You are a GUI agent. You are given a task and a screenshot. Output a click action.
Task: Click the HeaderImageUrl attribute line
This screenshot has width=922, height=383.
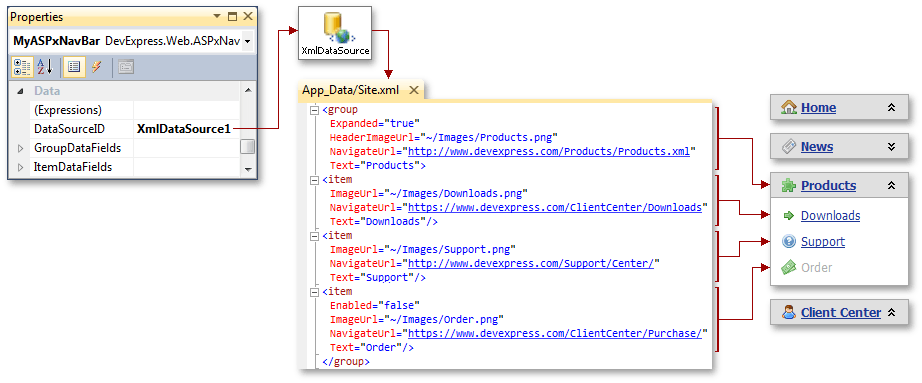tap(443, 138)
